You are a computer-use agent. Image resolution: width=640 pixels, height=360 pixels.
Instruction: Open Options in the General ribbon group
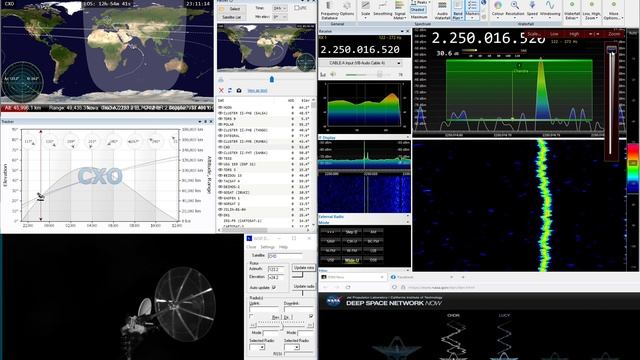(347, 10)
